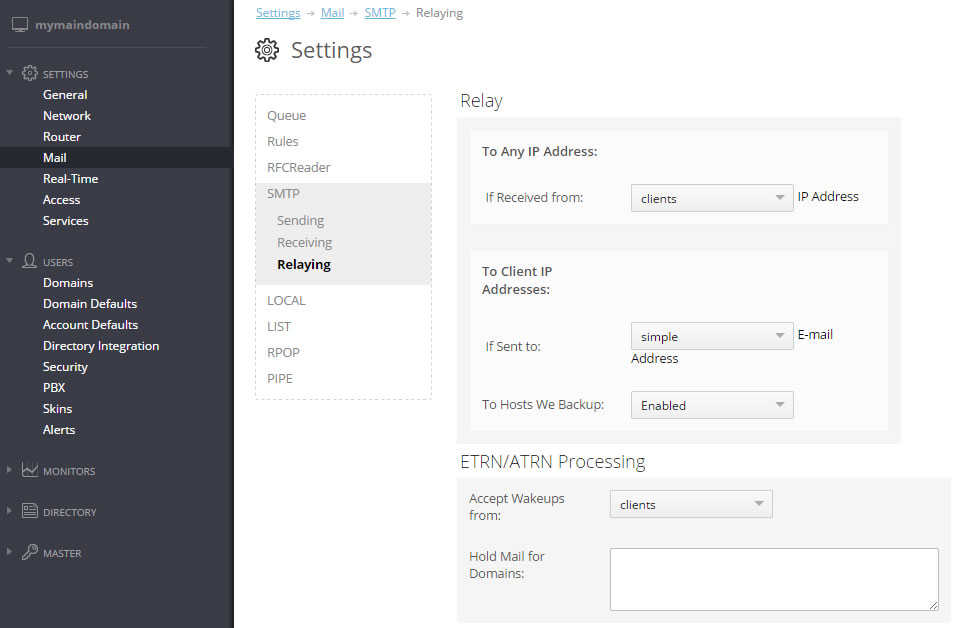Image resolution: width=958 pixels, height=628 pixels.
Task: Click the large gear icon beside Settings heading
Action: [x=267, y=50]
